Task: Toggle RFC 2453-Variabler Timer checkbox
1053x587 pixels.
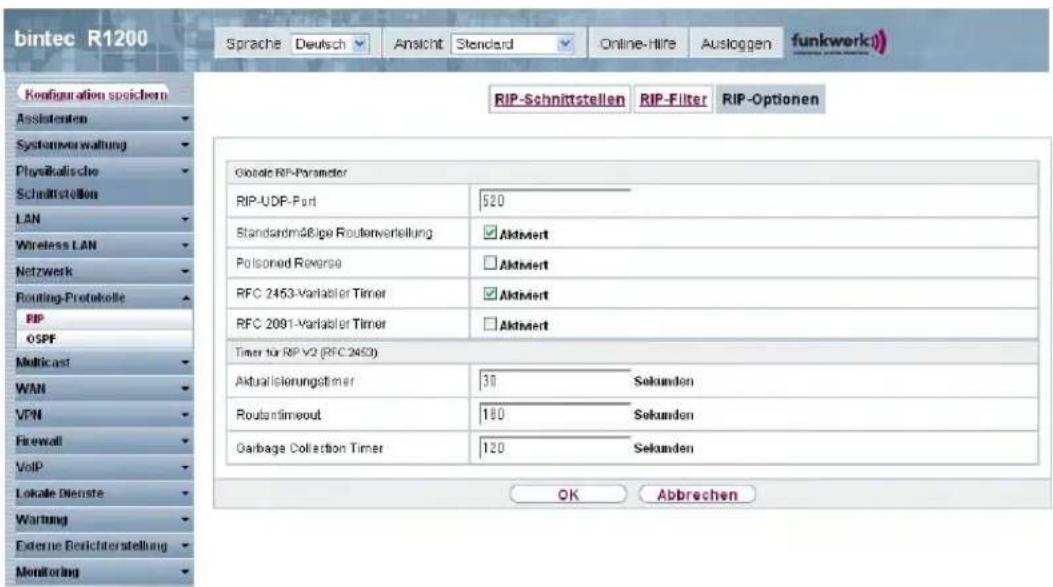Action: coord(490,294)
